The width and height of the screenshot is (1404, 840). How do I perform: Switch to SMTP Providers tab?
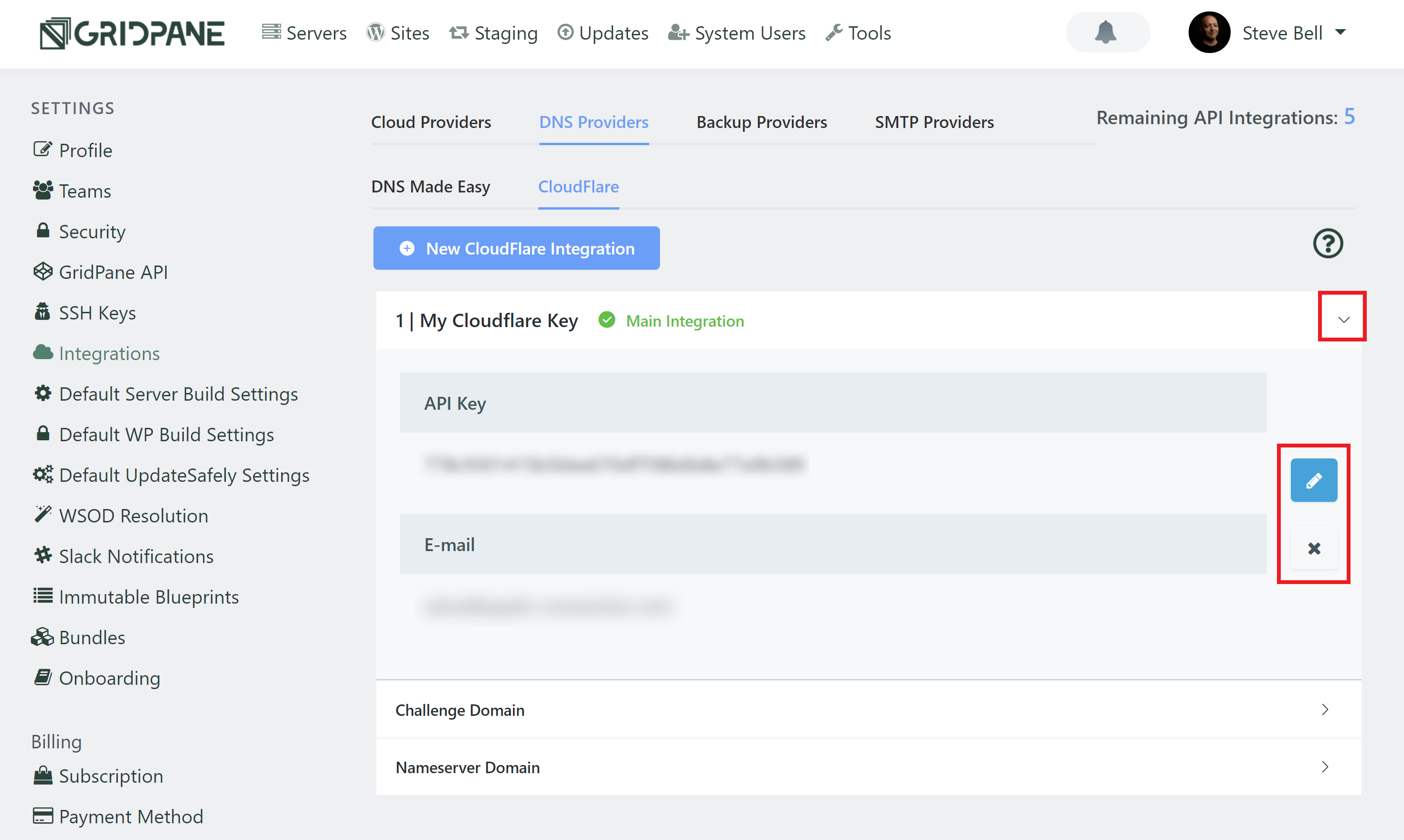(934, 122)
